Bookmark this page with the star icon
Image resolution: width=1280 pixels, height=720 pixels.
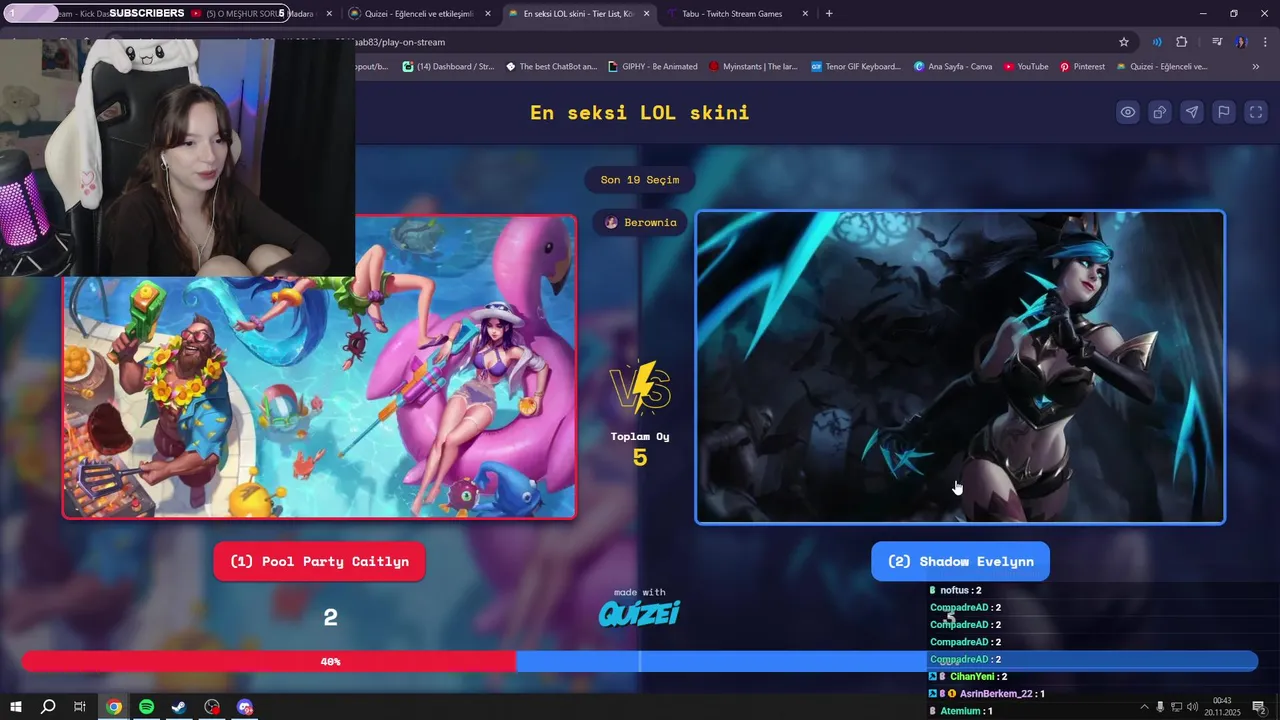tap(1124, 42)
